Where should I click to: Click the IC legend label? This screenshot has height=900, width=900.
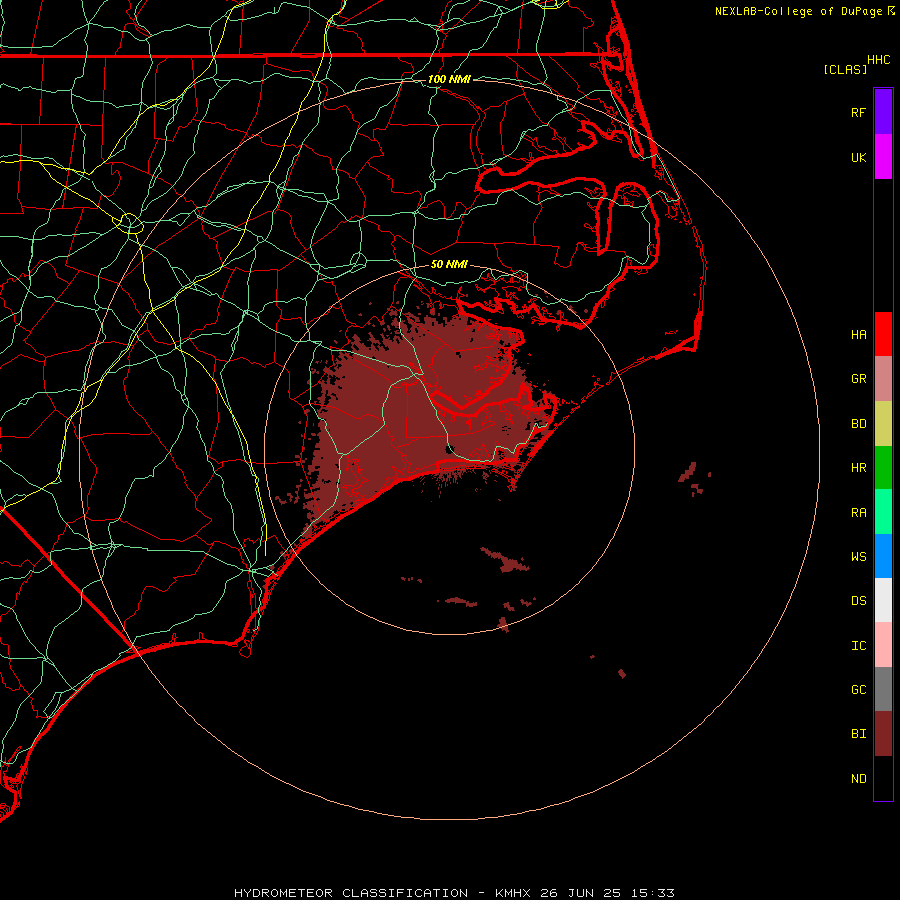click(x=859, y=646)
